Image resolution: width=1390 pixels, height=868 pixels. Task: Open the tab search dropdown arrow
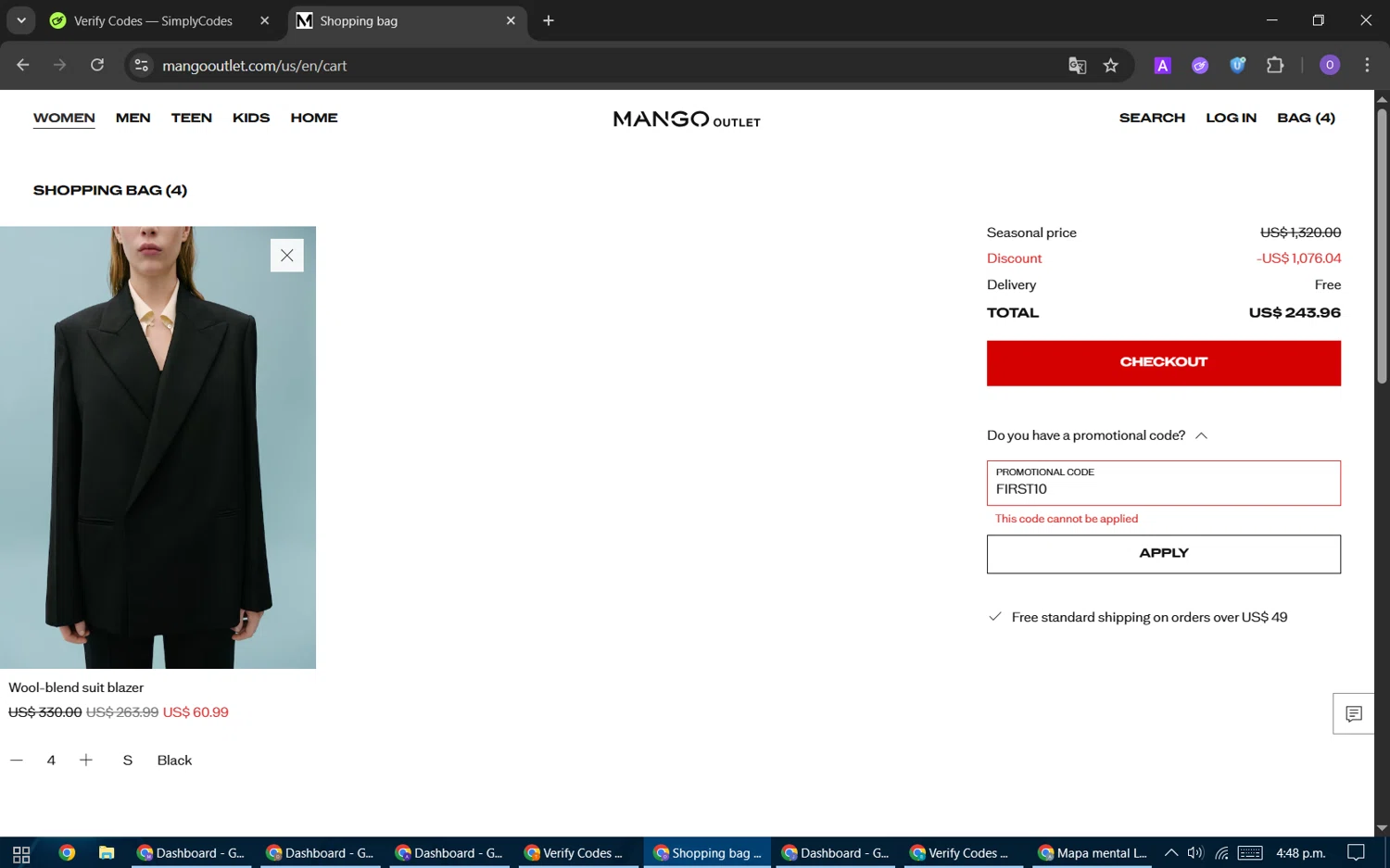pyautogui.click(x=20, y=20)
